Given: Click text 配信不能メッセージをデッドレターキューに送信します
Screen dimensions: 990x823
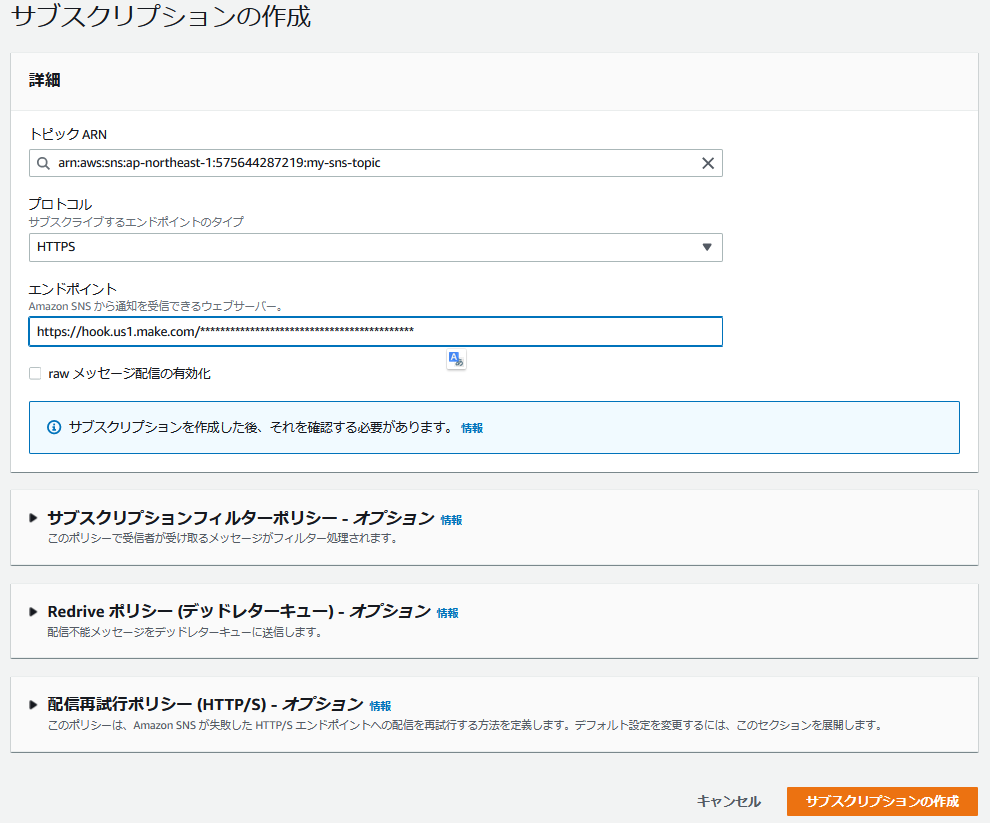Looking at the screenshot, I should tap(185, 632).
